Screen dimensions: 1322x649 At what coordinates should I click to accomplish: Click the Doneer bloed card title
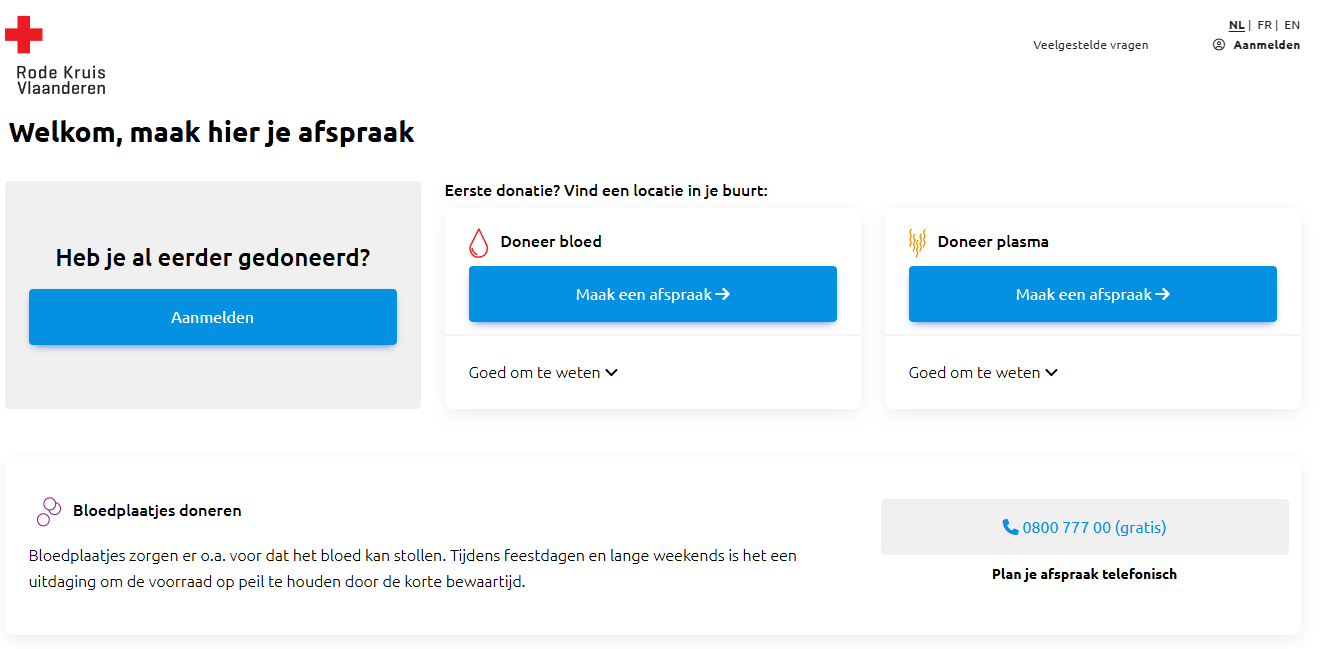click(551, 242)
